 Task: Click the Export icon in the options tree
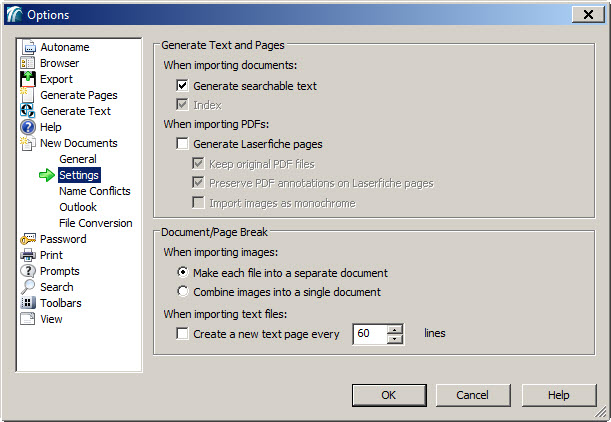click(28, 79)
